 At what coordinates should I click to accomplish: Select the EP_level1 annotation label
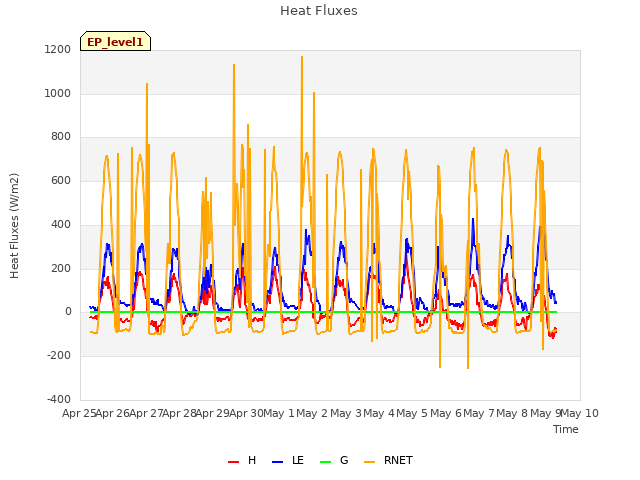pyautogui.click(x=116, y=41)
